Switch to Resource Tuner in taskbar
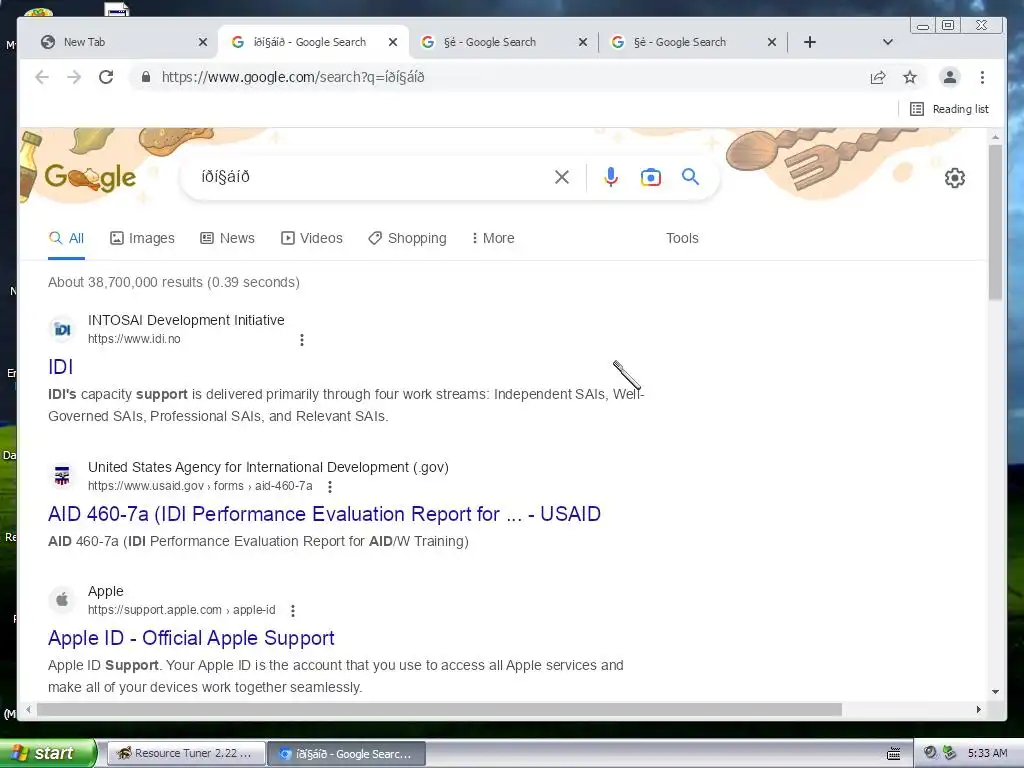Screen dimensions: 1024x768 (185, 754)
